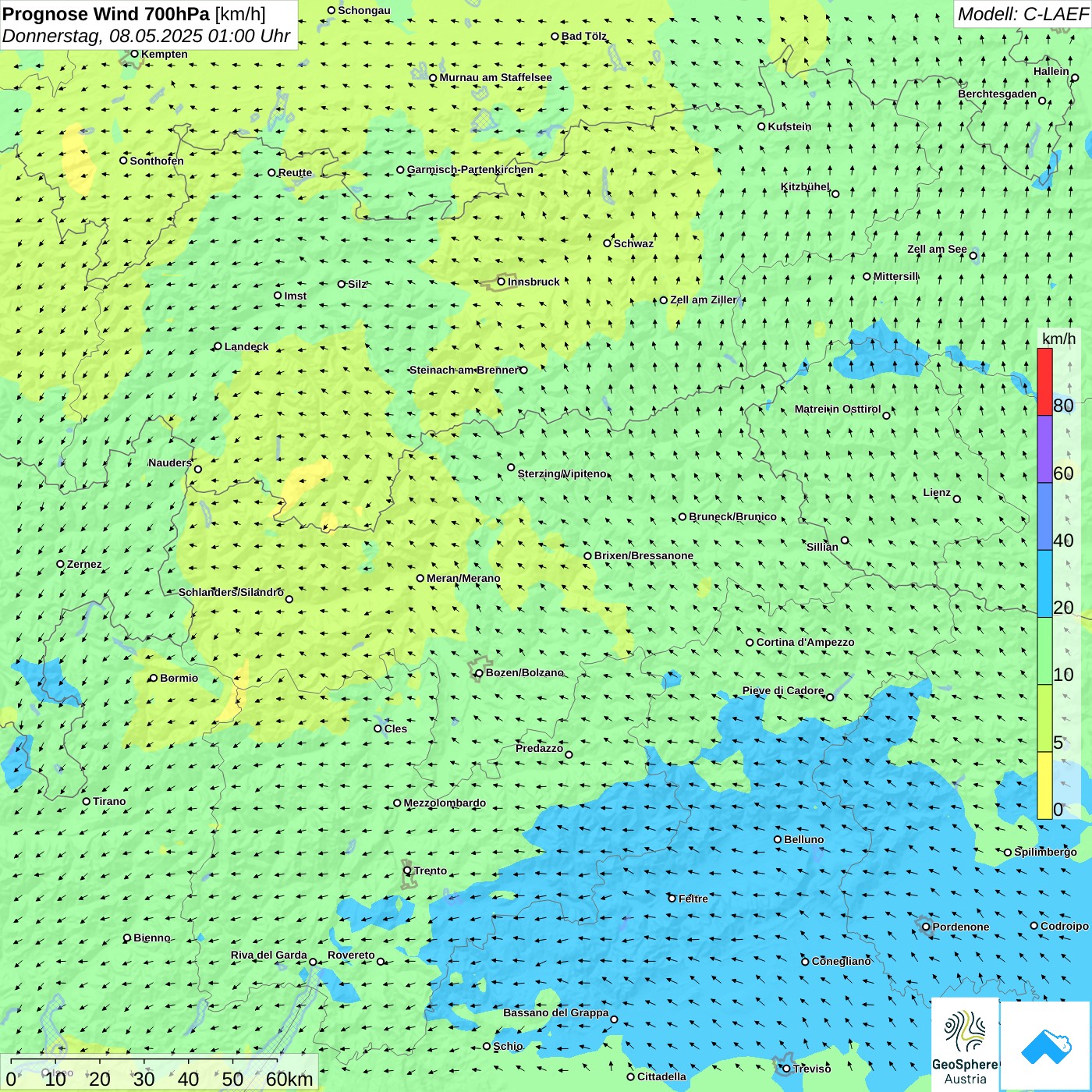The width and height of the screenshot is (1092, 1092).
Task: Select the Brixen/Bressanone label
Action: tap(643, 555)
